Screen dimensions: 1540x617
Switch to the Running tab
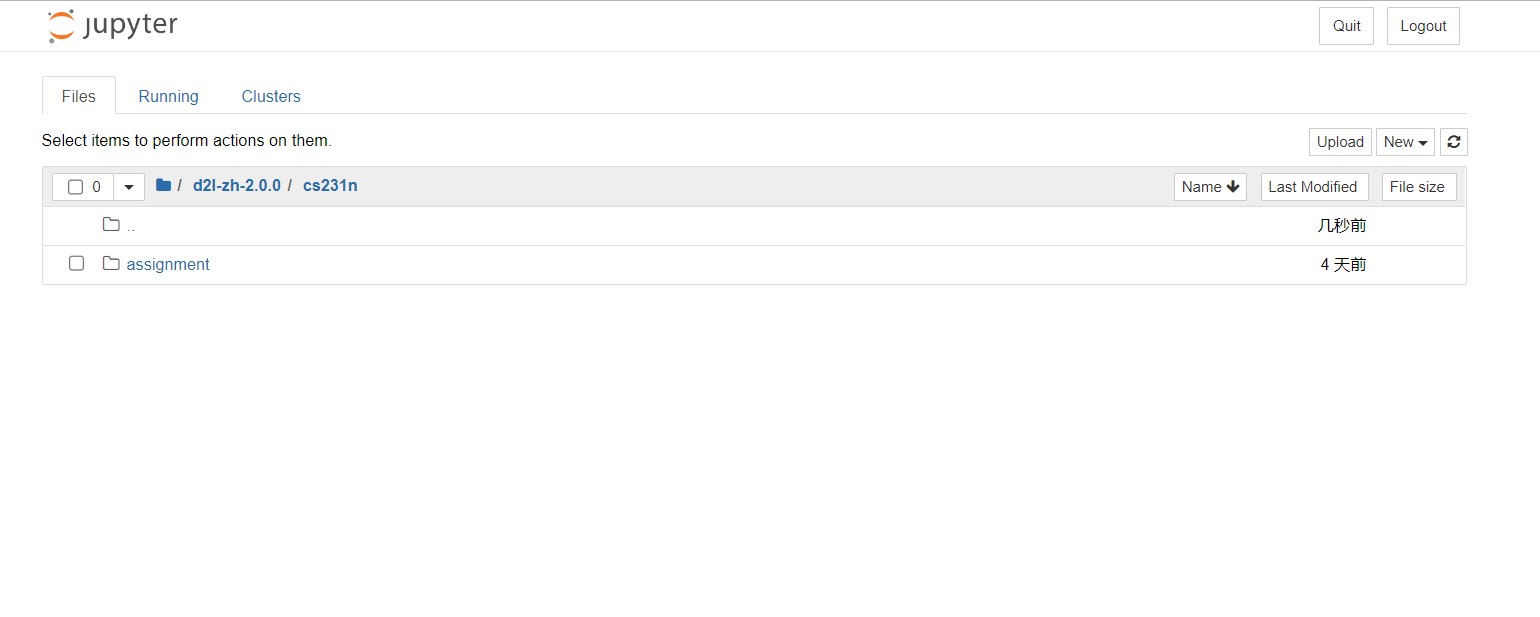pyautogui.click(x=168, y=96)
